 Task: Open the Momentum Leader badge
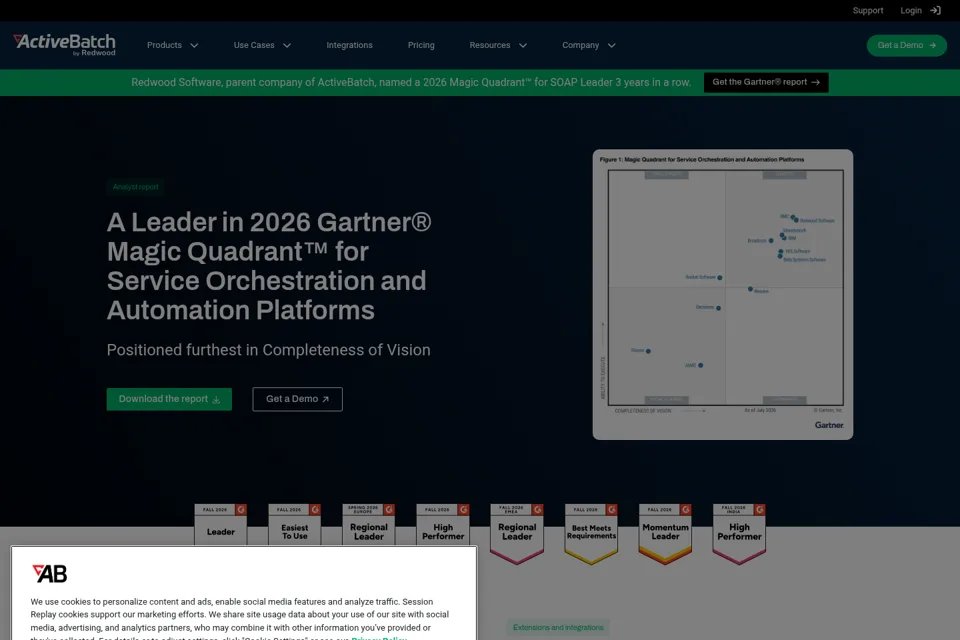[665, 533]
